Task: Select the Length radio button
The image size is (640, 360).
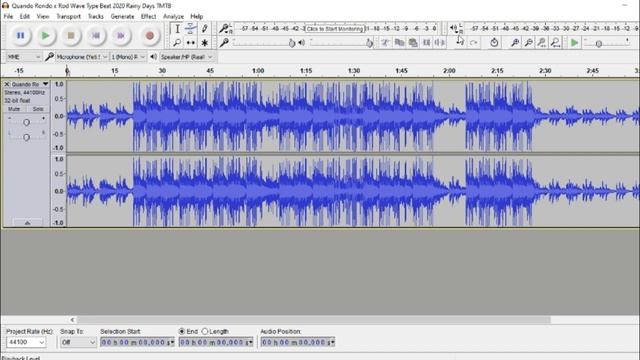Action: tap(205, 331)
